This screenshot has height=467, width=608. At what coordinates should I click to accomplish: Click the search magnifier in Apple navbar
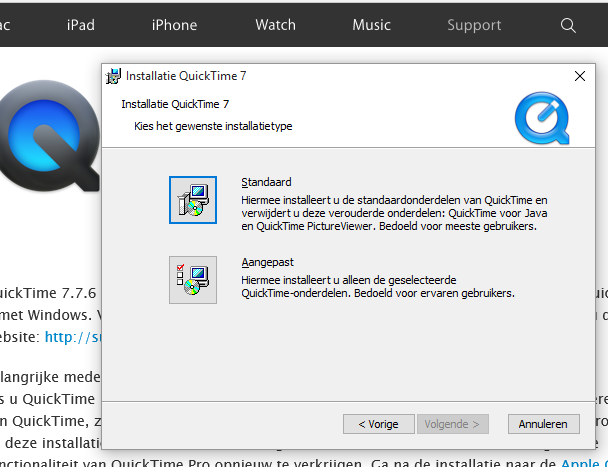tap(568, 26)
